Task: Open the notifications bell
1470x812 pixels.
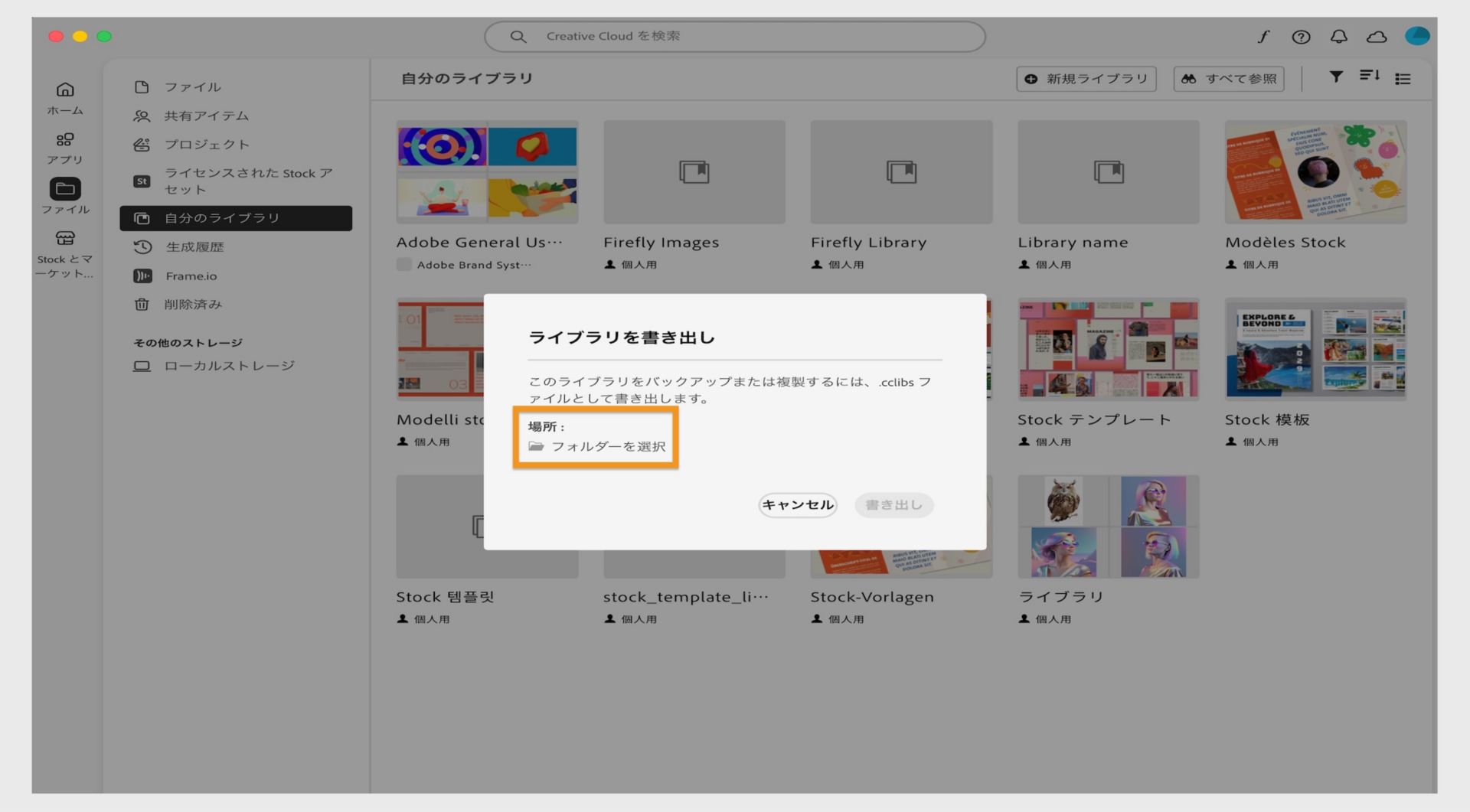Action: pyautogui.click(x=1338, y=36)
